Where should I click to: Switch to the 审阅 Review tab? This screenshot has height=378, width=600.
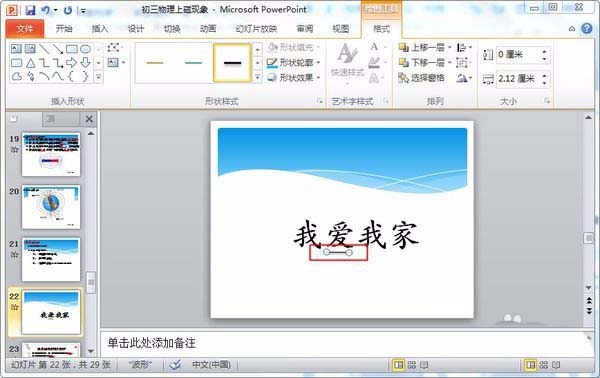(305, 29)
